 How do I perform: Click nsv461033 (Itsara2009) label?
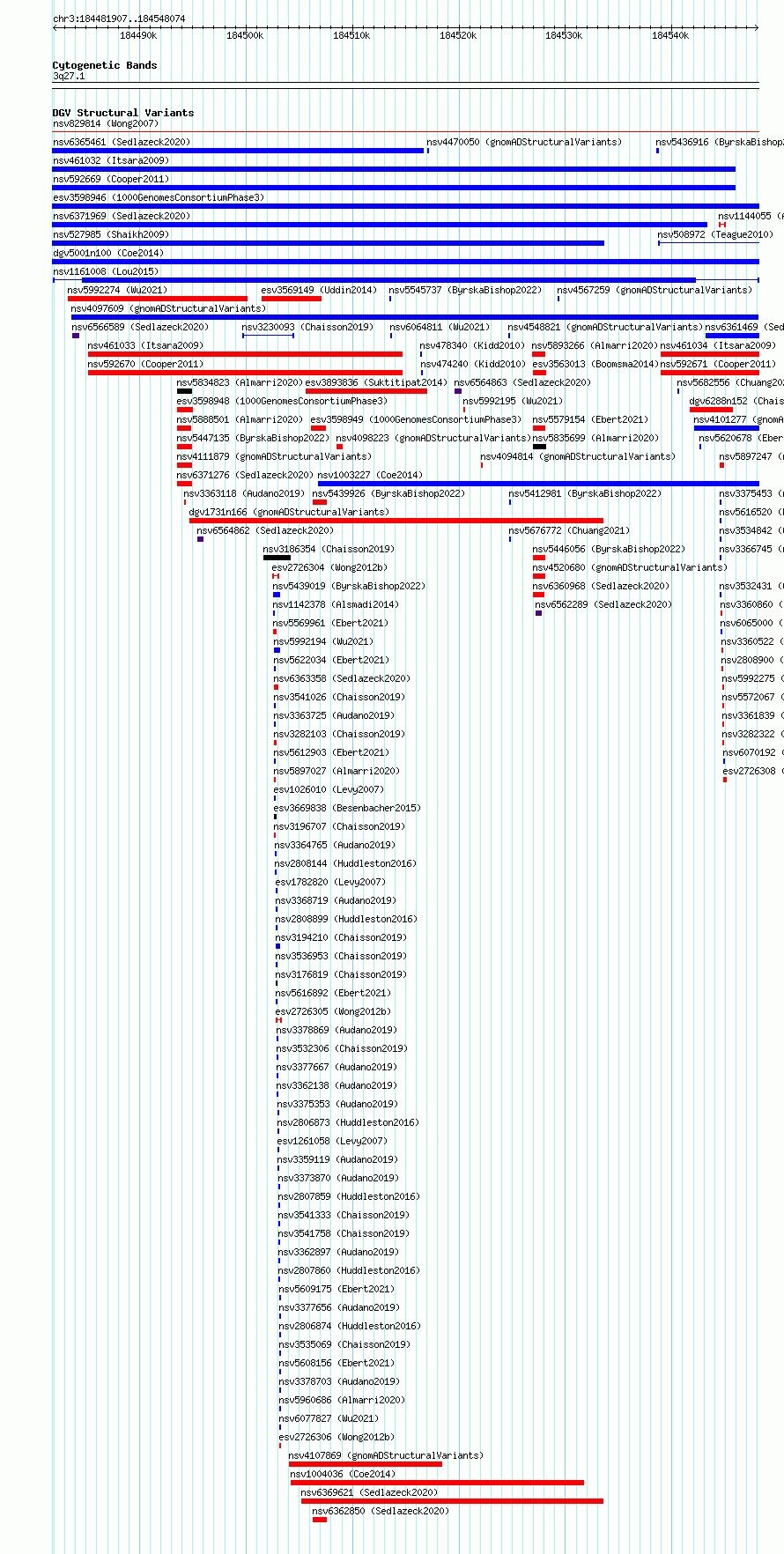145,345
